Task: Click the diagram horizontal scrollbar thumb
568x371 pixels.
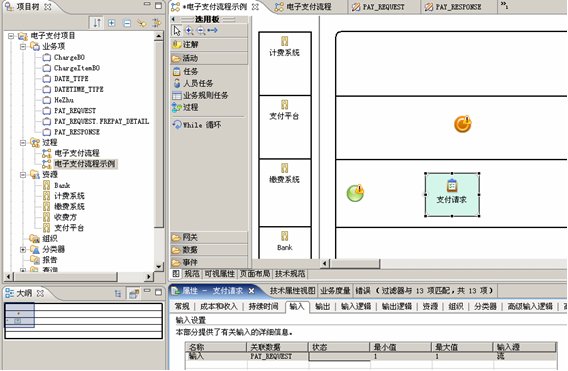Action: [x=355, y=263]
